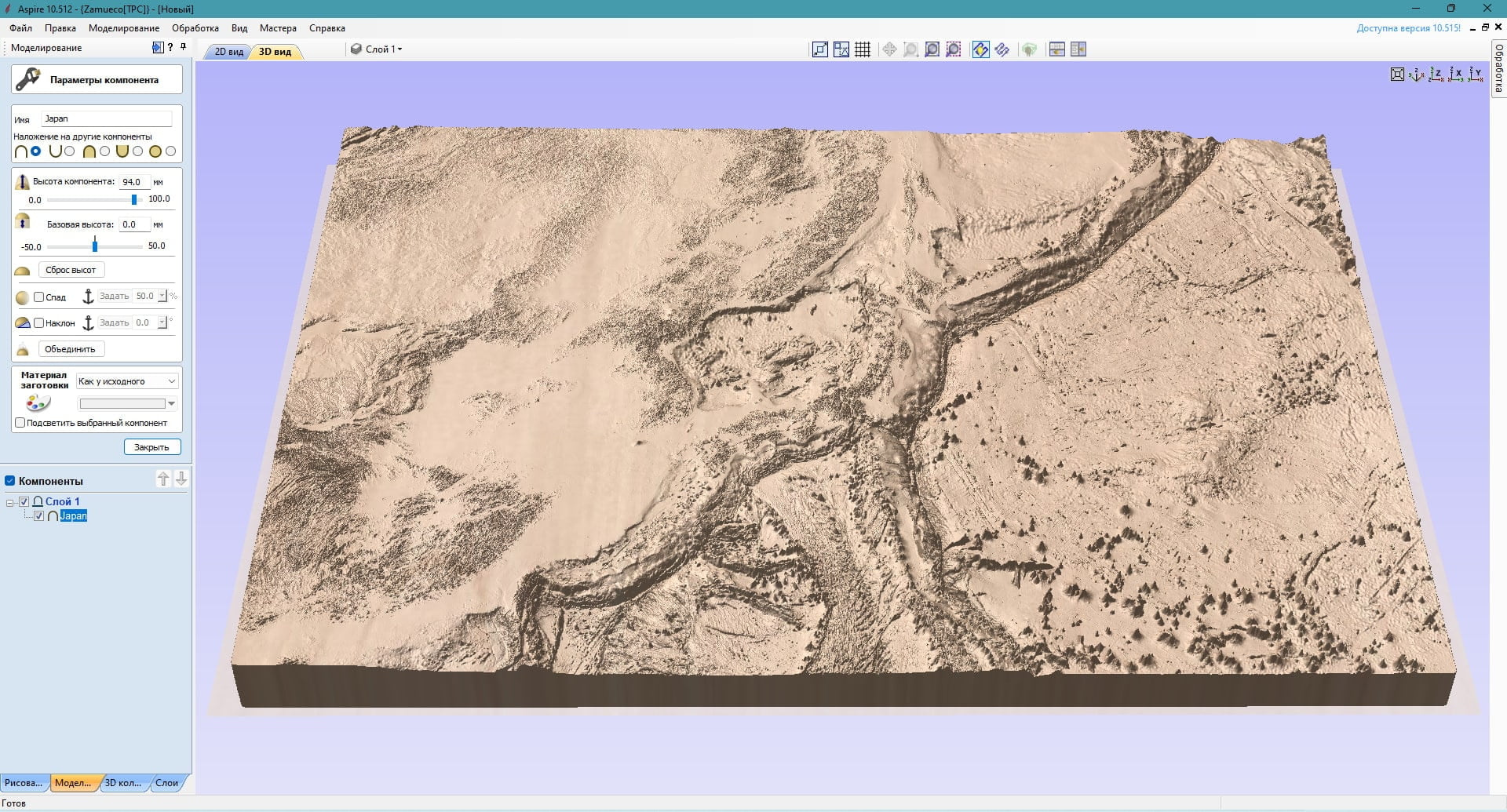Click the Сброс высот button
This screenshot has height=812, width=1507.
[71, 270]
